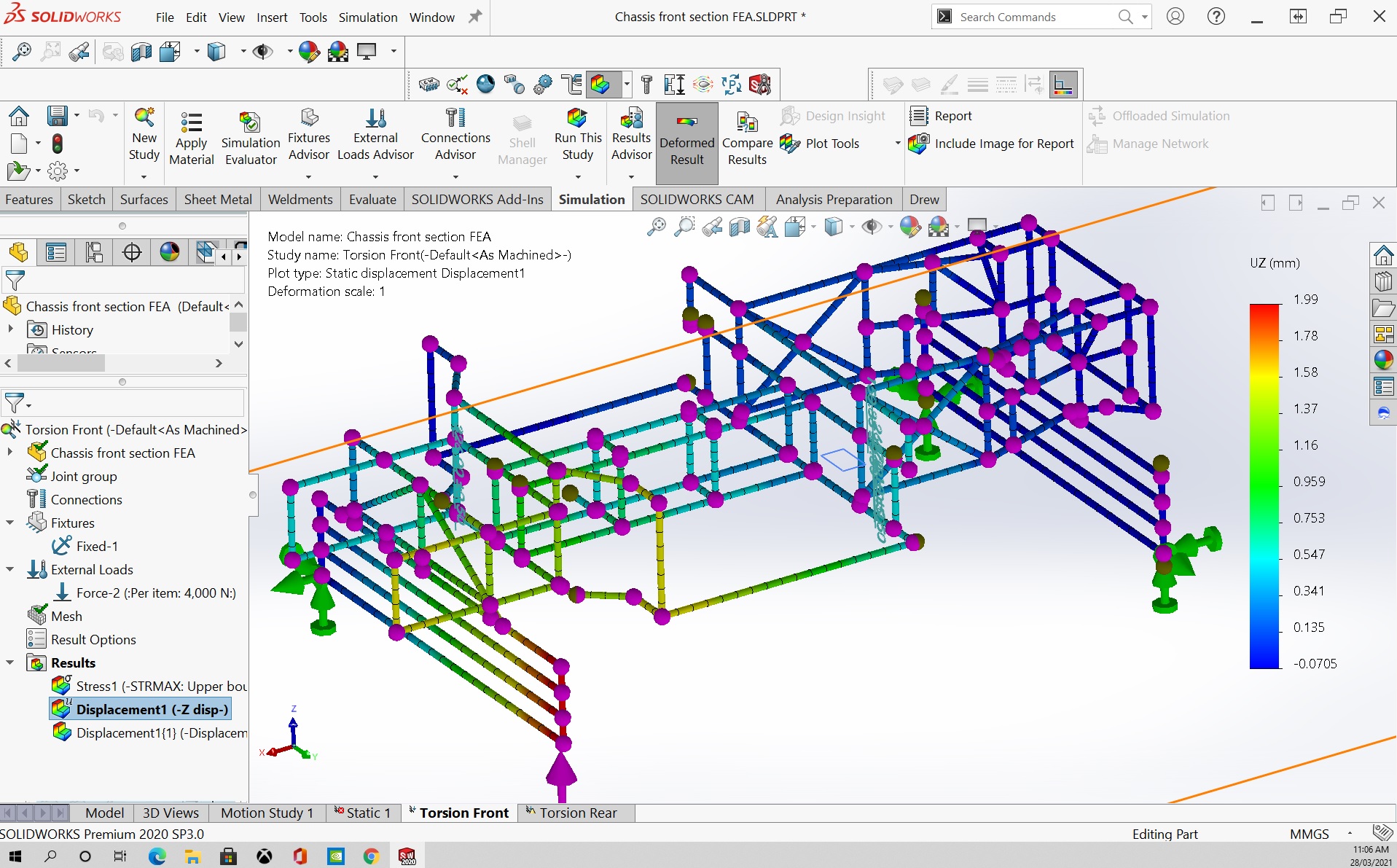The image size is (1397, 868).
Task: Open the Windows Start menu
Action: 15,856
